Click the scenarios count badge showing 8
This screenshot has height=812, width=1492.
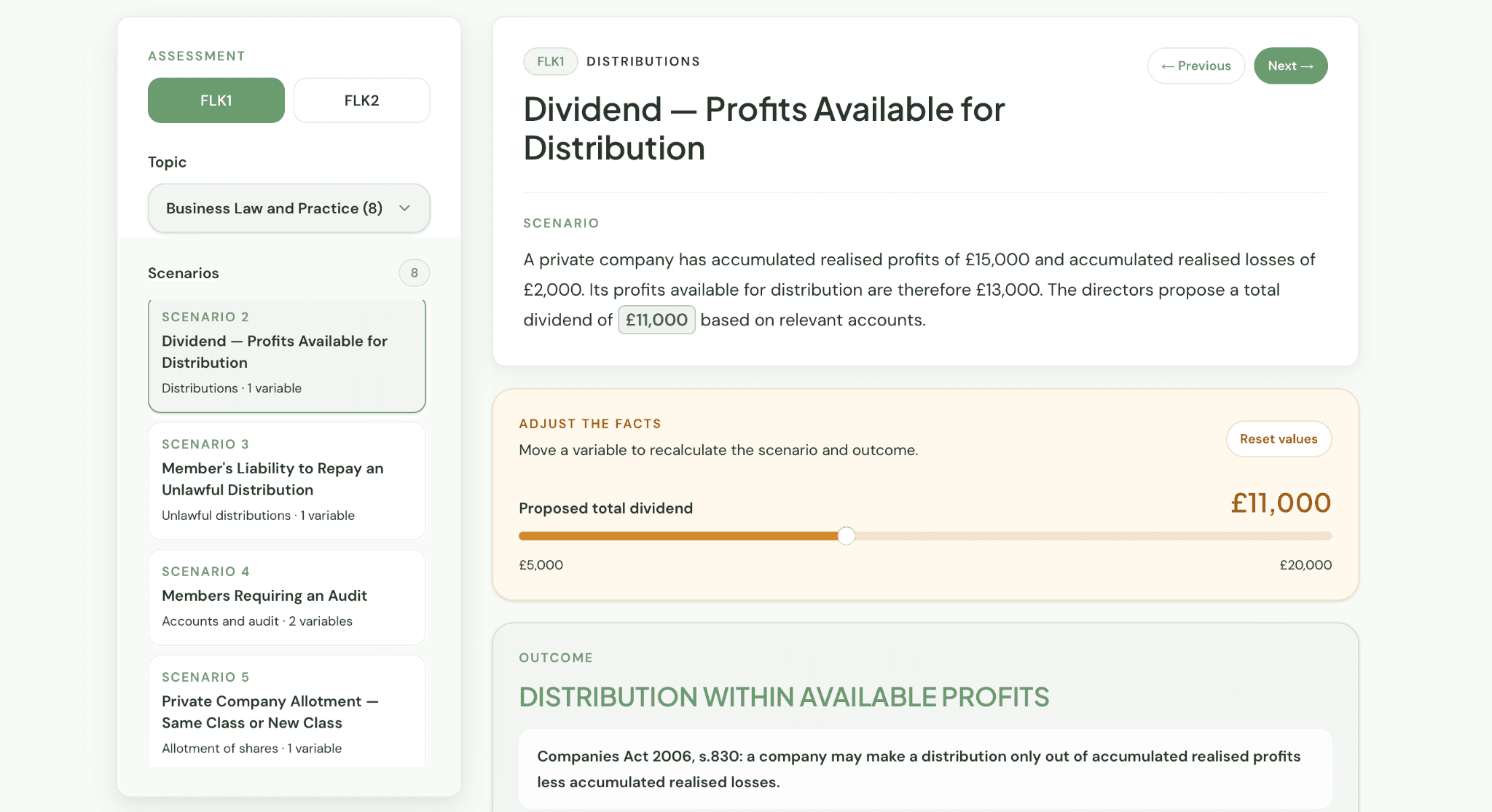pyautogui.click(x=414, y=273)
